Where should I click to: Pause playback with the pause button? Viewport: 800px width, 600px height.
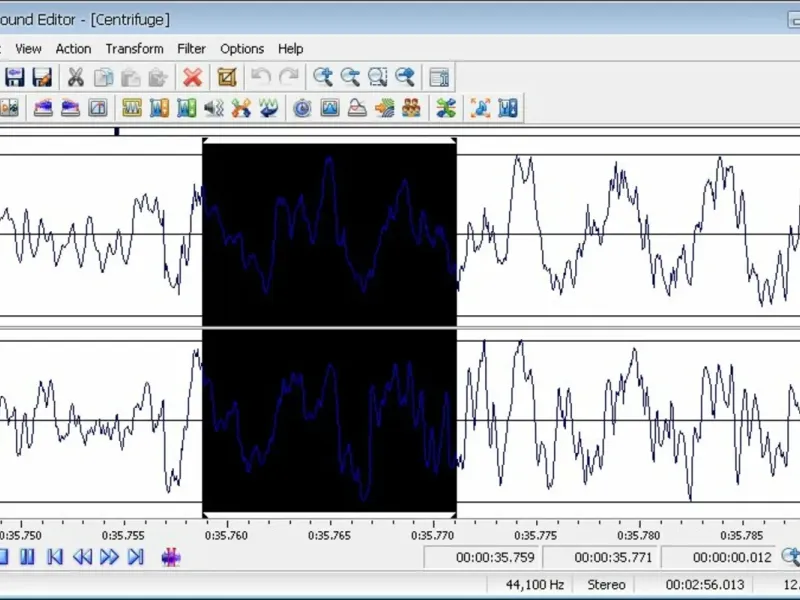[x=28, y=557]
